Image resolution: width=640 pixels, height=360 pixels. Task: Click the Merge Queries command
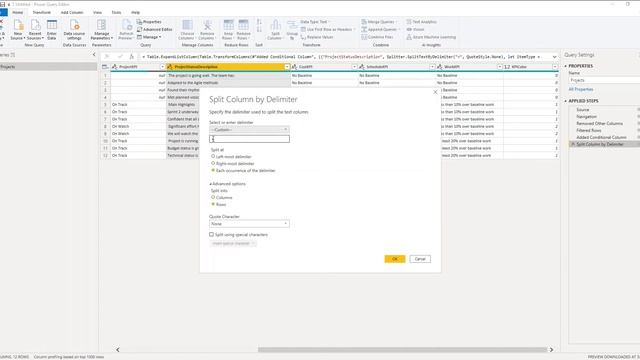coord(378,22)
